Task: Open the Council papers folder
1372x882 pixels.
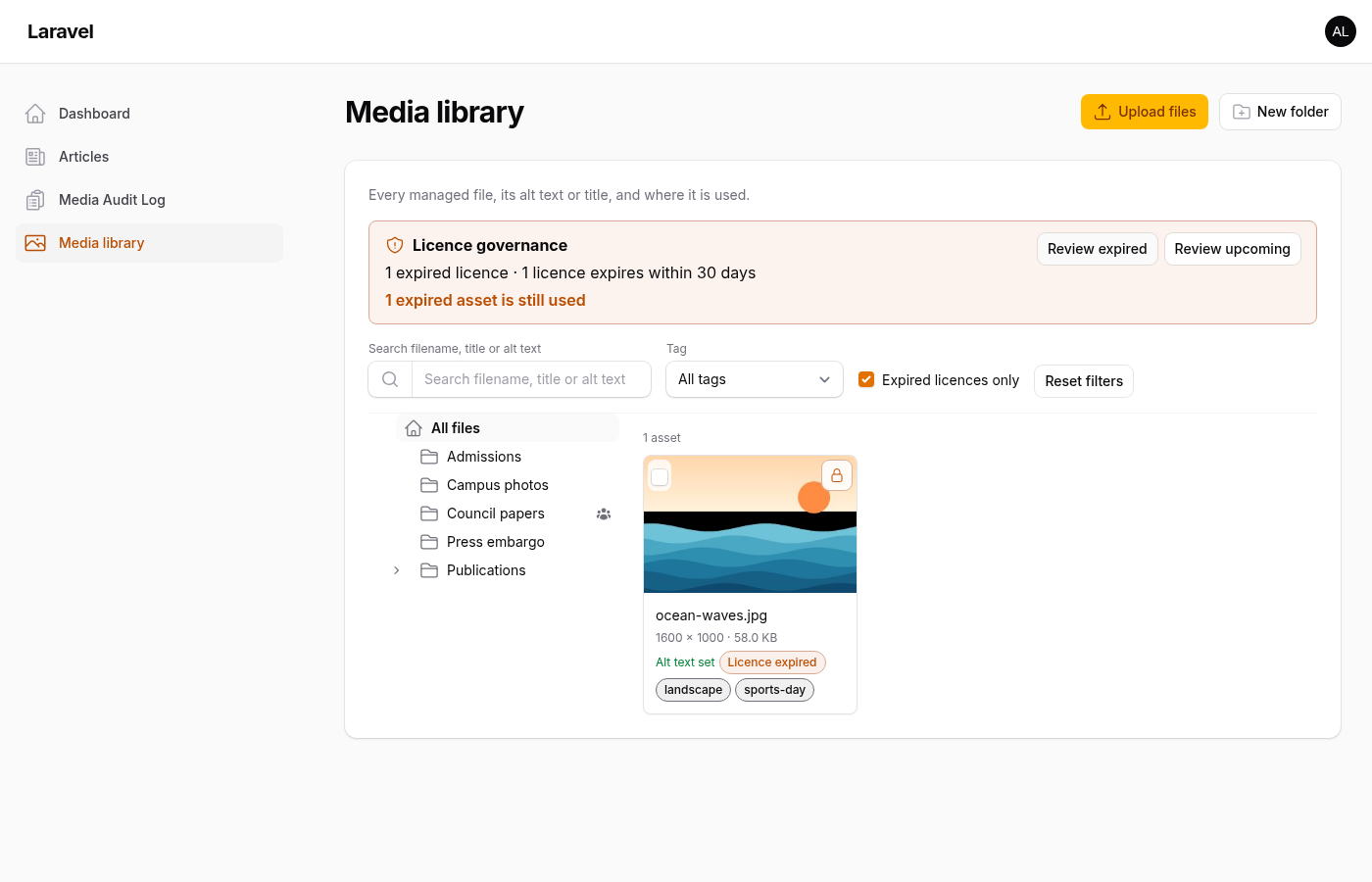Action: pos(496,514)
